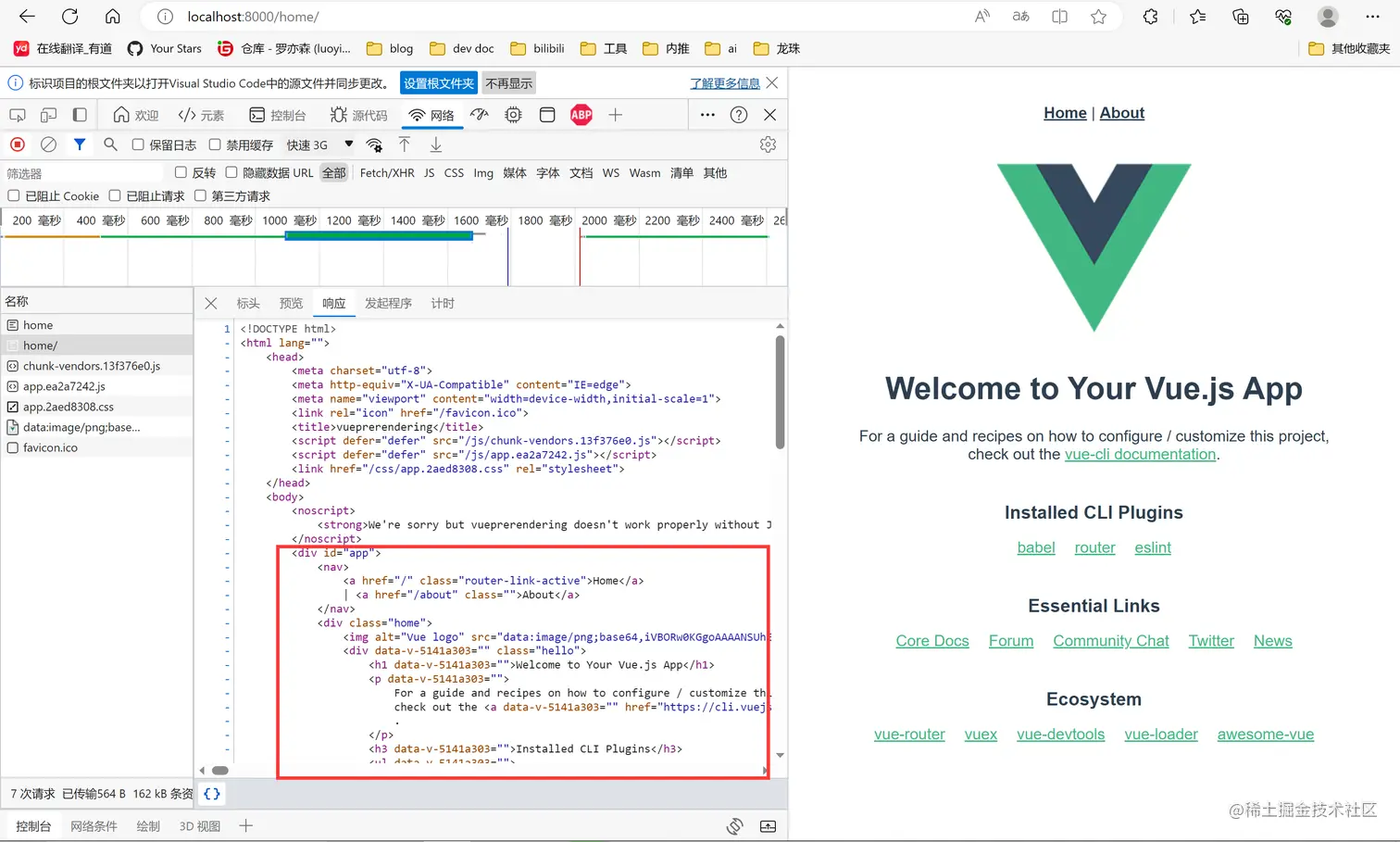
Task: Click the translate icon in address bar
Action: point(1021,17)
